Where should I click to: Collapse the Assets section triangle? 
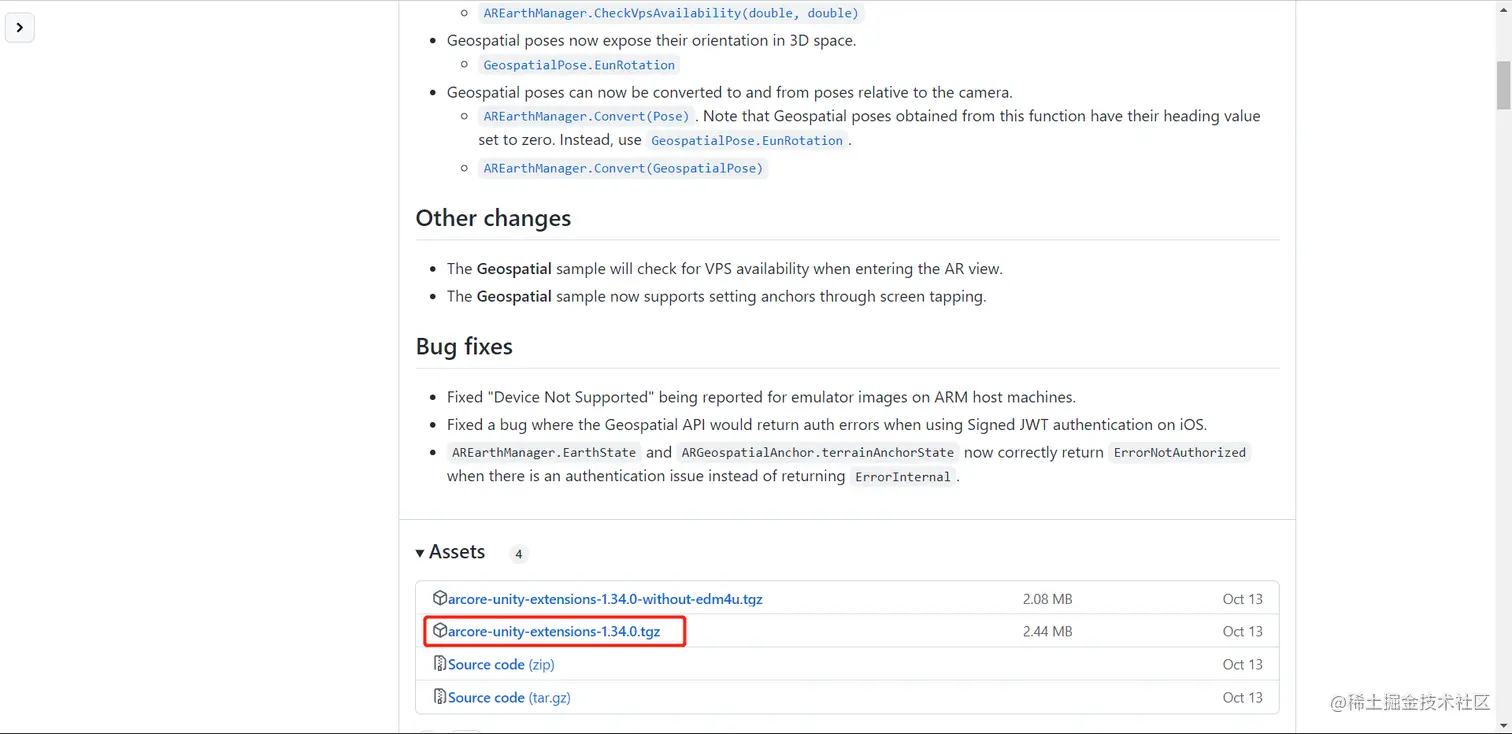(x=420, y=553)
